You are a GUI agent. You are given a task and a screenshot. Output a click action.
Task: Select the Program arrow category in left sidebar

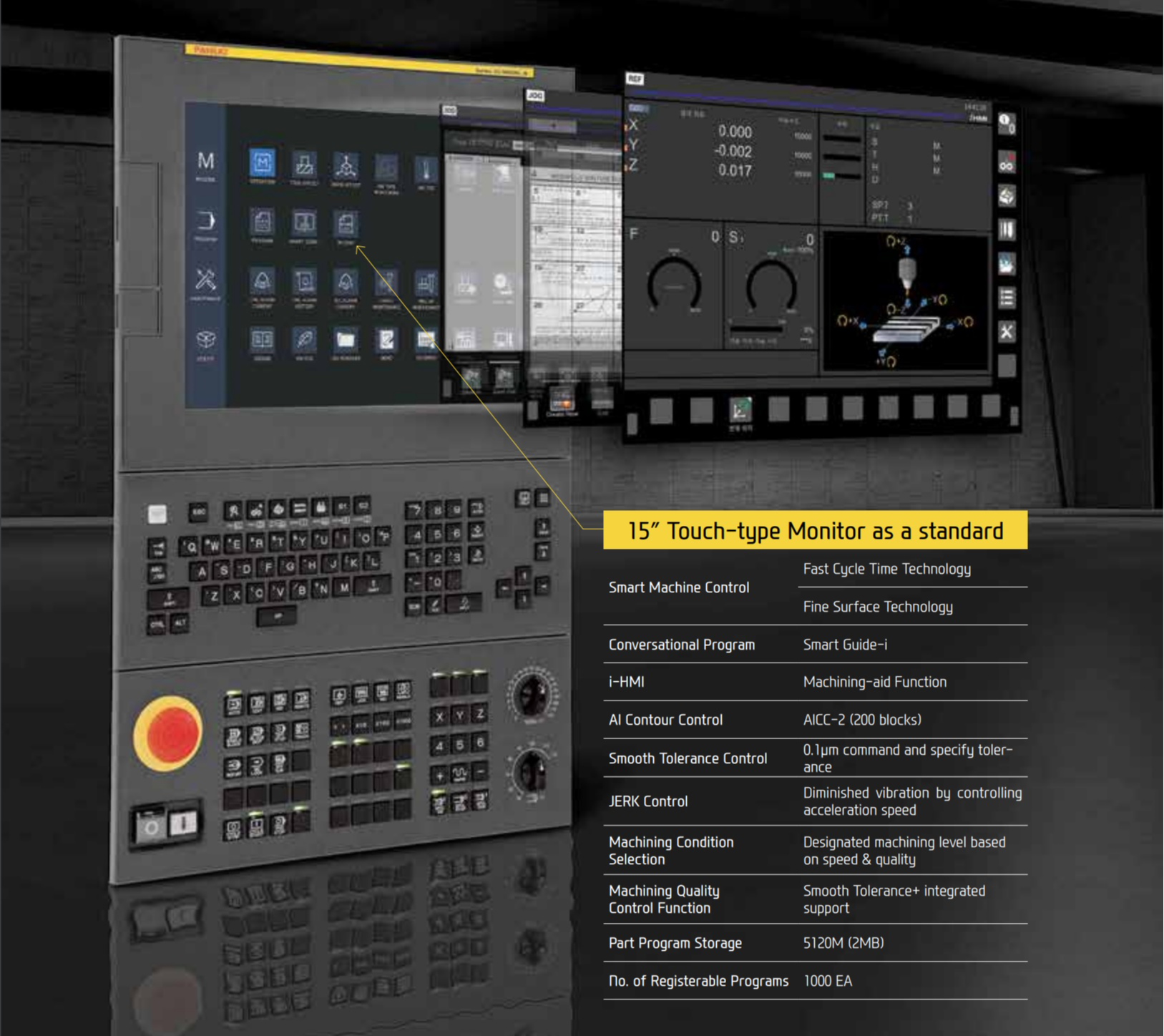206,221
